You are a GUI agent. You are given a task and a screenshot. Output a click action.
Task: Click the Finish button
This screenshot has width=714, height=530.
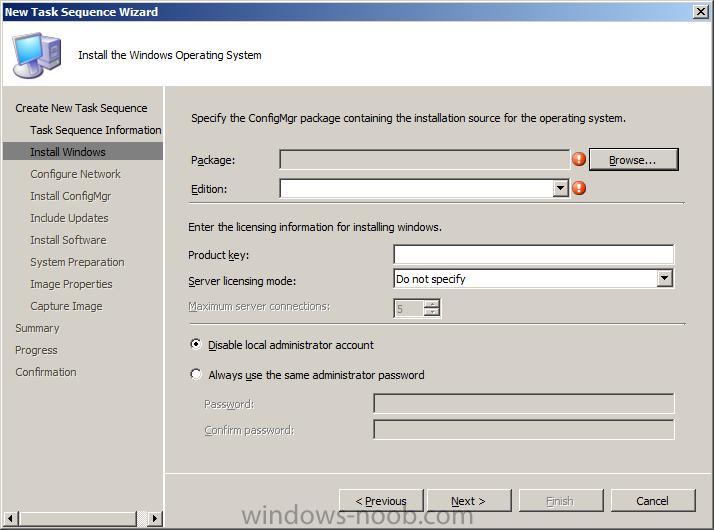coord(561,501)
